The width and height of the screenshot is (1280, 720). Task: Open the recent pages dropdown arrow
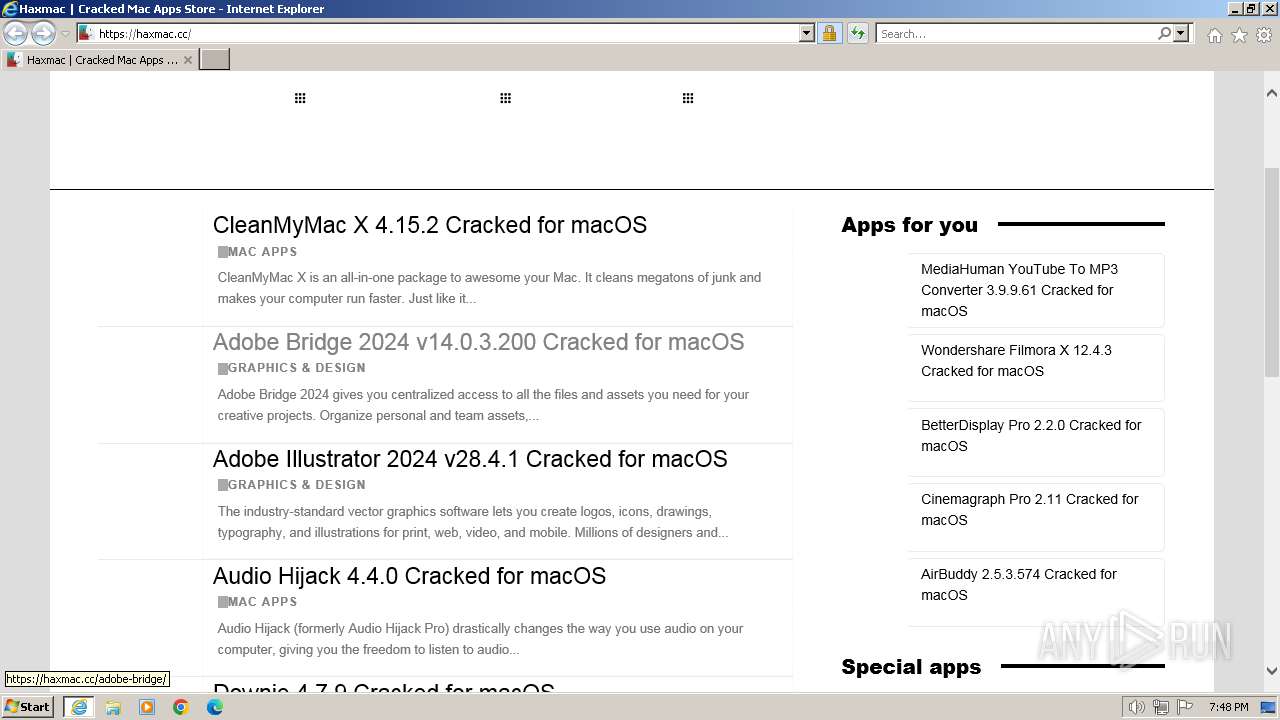tap(65, 34)
